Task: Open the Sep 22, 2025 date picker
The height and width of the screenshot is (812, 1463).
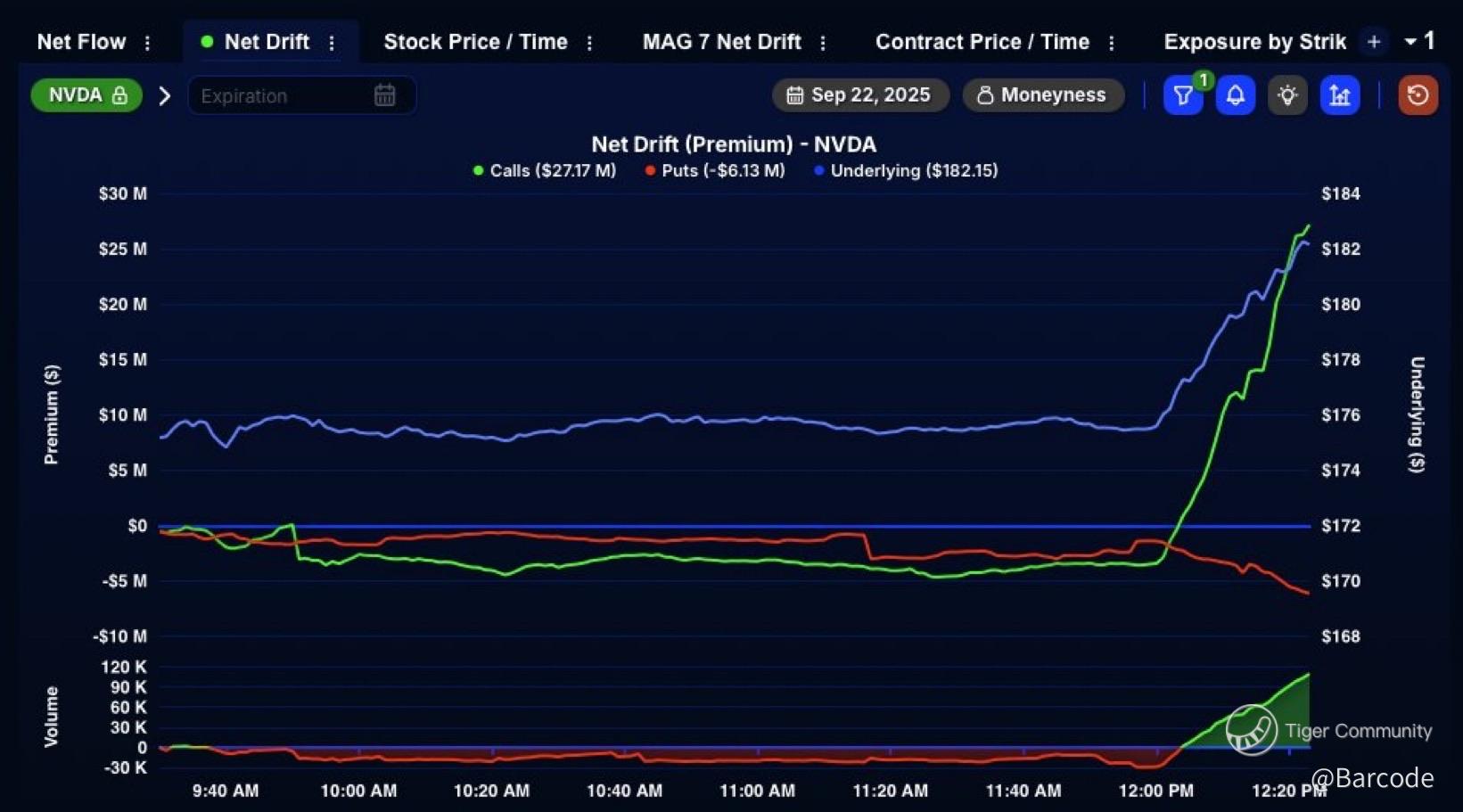Action: pos(860,95)
